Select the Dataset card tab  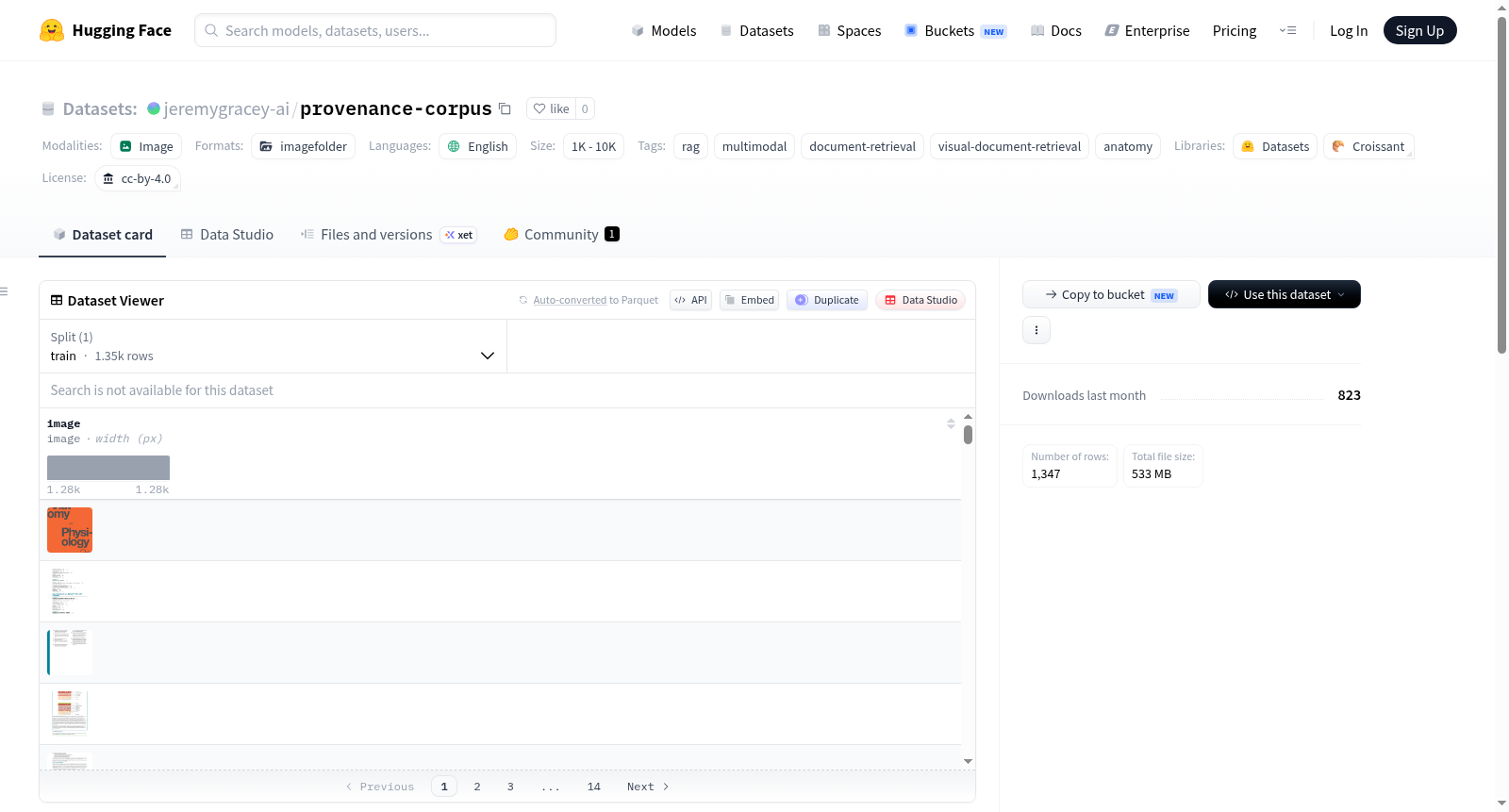coord(103,234)
